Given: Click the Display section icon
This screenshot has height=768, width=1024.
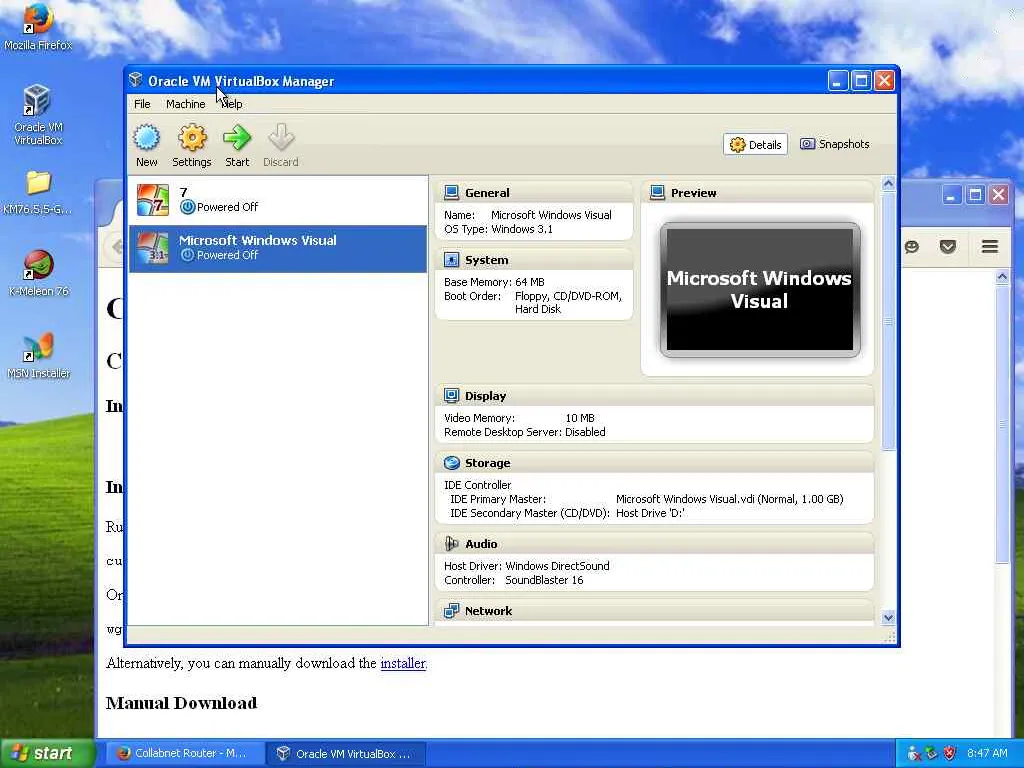Looking at the screenshot, I should [451, 396].
